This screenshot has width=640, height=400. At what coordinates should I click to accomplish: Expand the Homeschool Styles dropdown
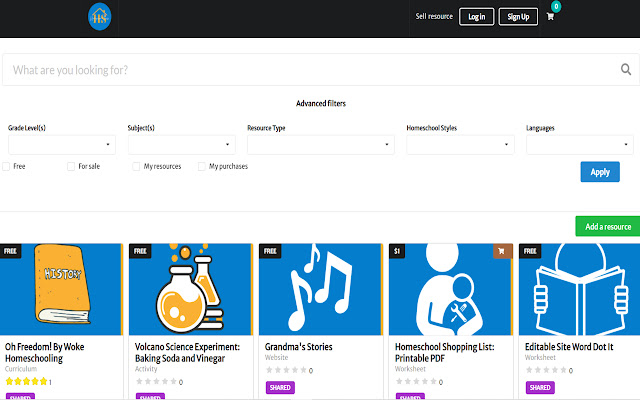click(460, 145)
